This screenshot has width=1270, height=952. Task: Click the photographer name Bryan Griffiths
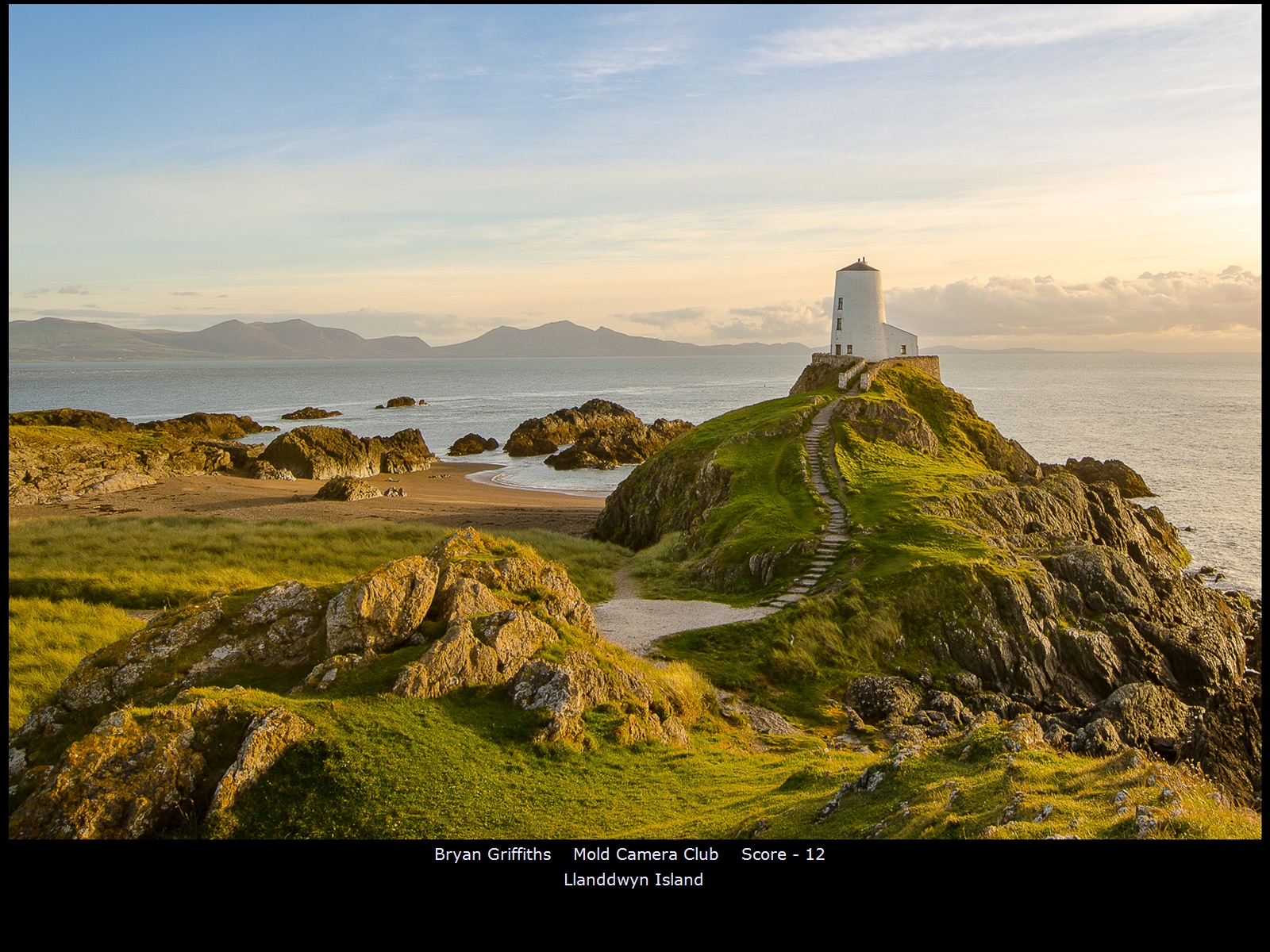coord(492,854)
